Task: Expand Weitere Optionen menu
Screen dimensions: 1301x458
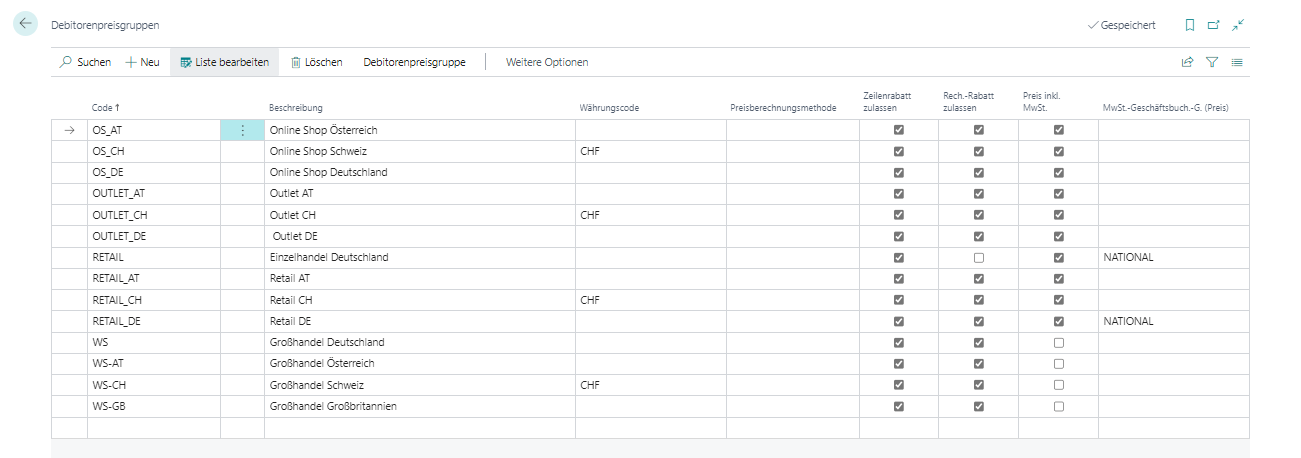Action: pos(547,62)
